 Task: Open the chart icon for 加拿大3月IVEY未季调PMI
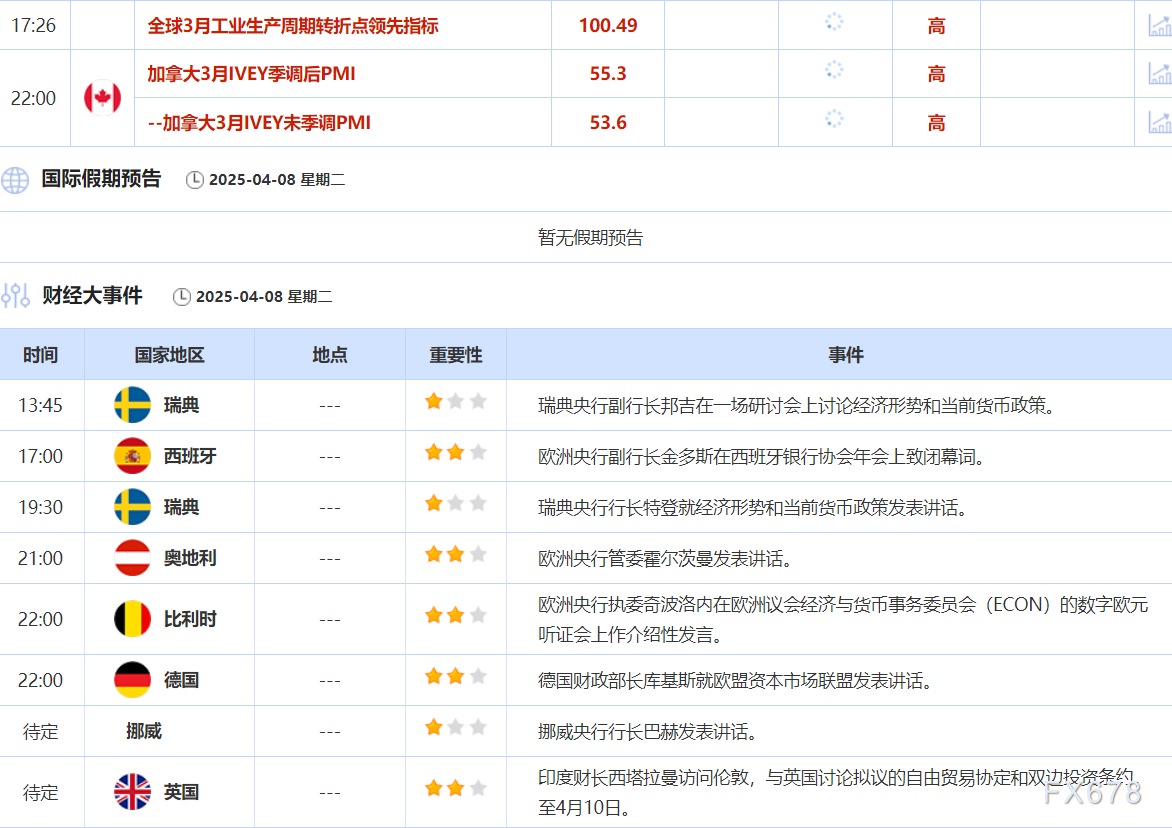[1159, 122]
